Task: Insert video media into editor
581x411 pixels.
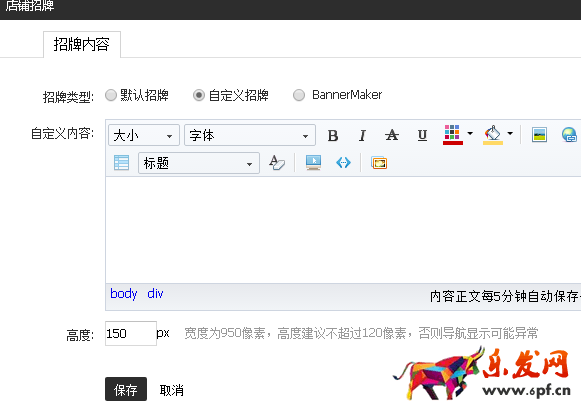Action: [x=313, y=163]
